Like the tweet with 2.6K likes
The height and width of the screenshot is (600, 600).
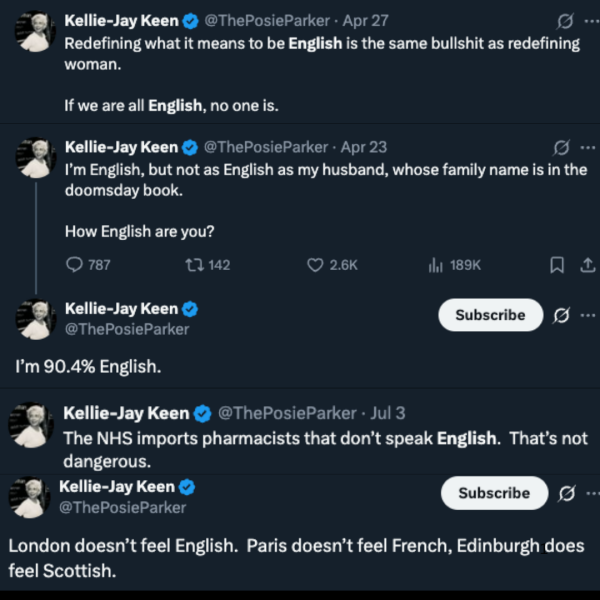point(315,265)
